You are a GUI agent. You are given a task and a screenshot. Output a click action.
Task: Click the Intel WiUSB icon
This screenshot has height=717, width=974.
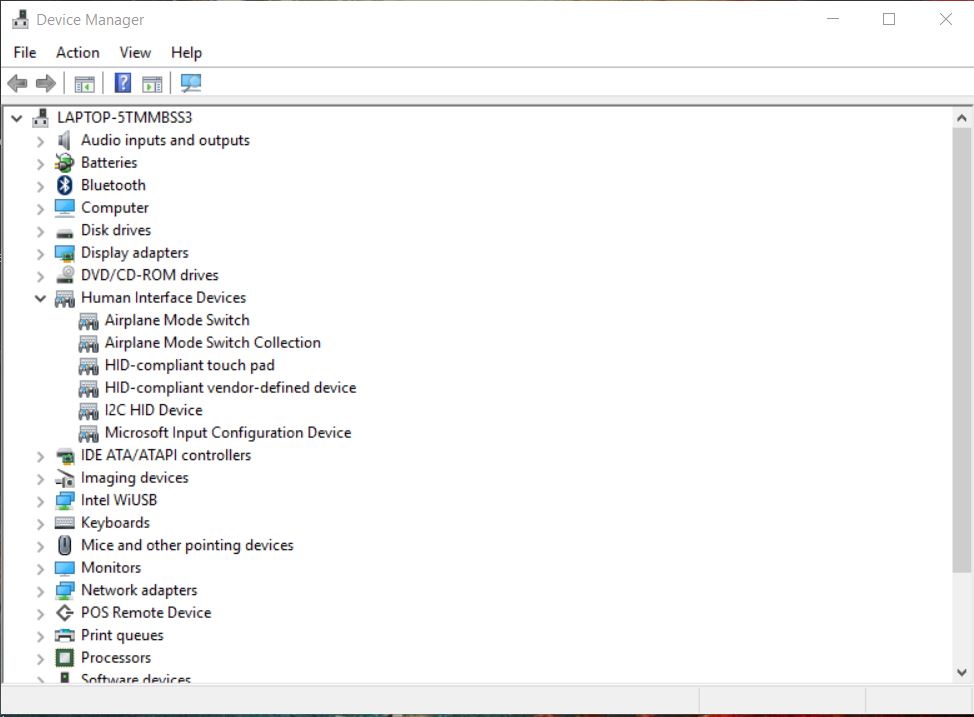coord(65,501)
